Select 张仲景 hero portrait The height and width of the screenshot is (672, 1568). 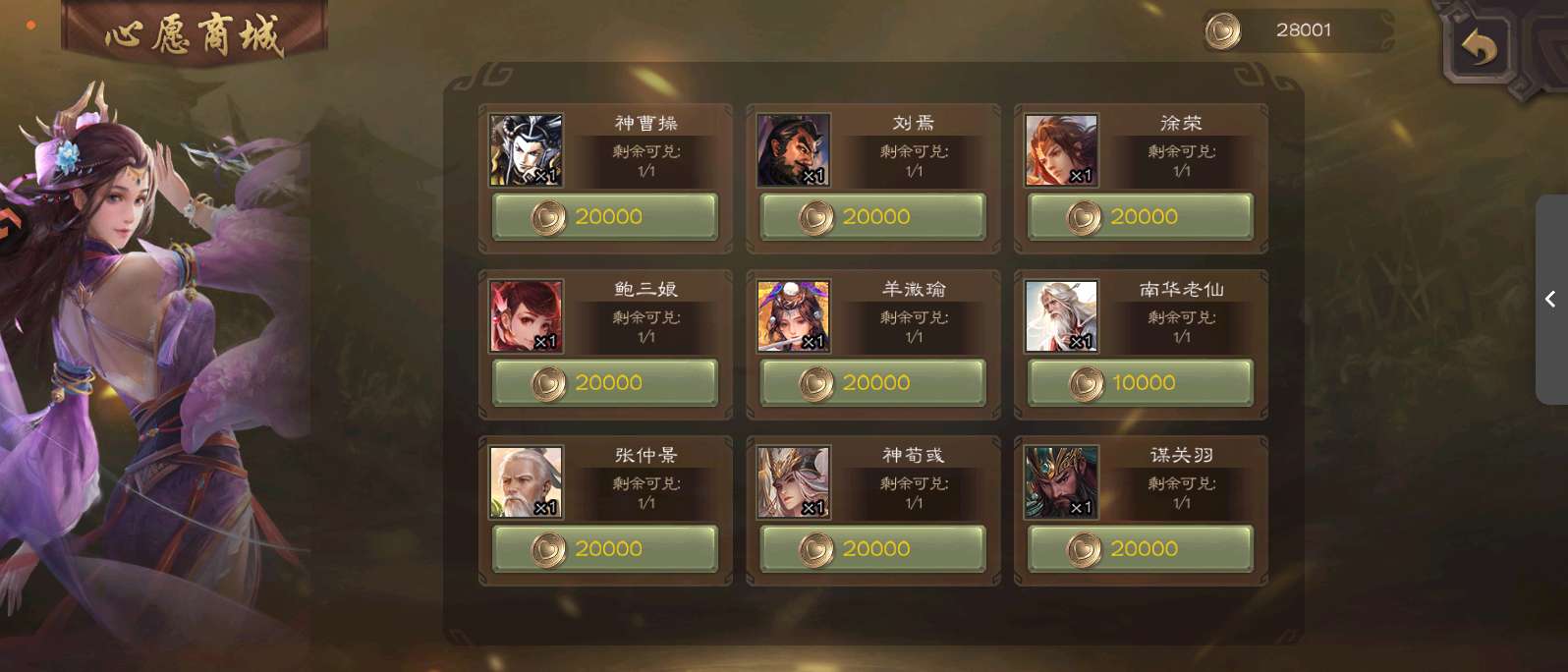[x=527, y=481]
